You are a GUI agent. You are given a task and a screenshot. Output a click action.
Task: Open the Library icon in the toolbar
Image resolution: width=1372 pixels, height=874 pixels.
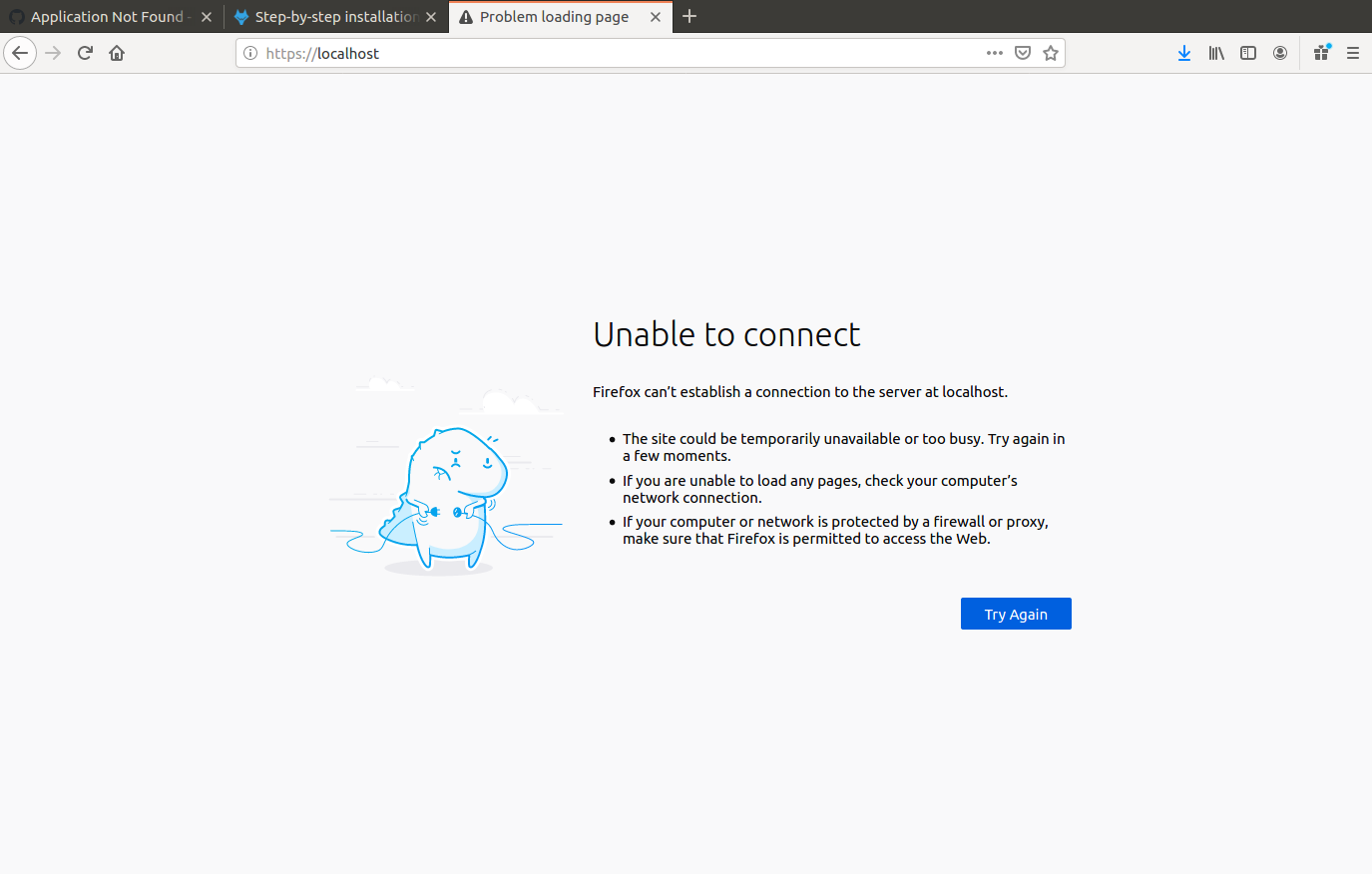pyautogui.click(x=1216, y=53)
